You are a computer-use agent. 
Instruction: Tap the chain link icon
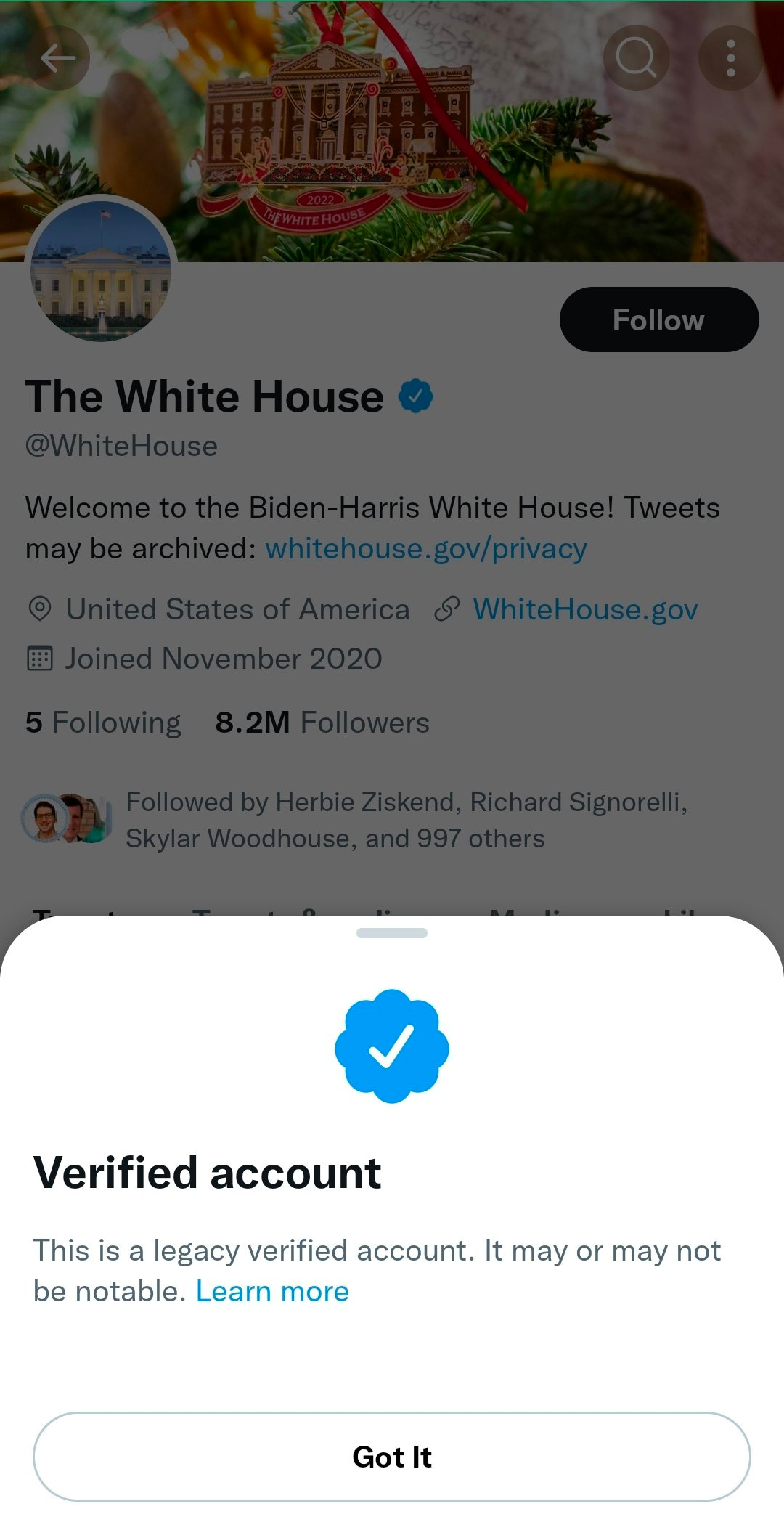point(447,609)
